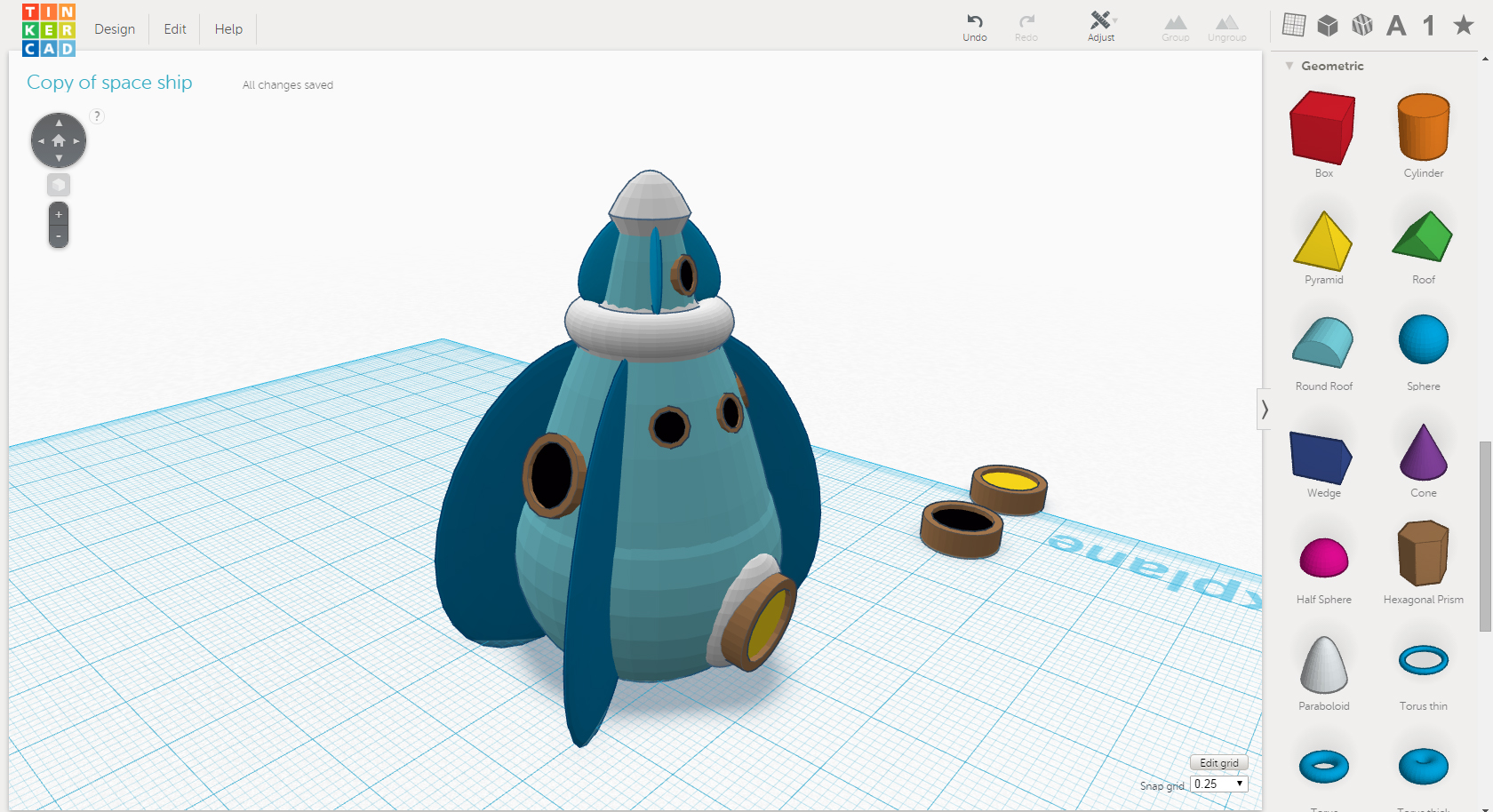Pick the orange Cylinder shape
The height and width of the screenshot is (812, 1493).
click(x=1424, y=127)
